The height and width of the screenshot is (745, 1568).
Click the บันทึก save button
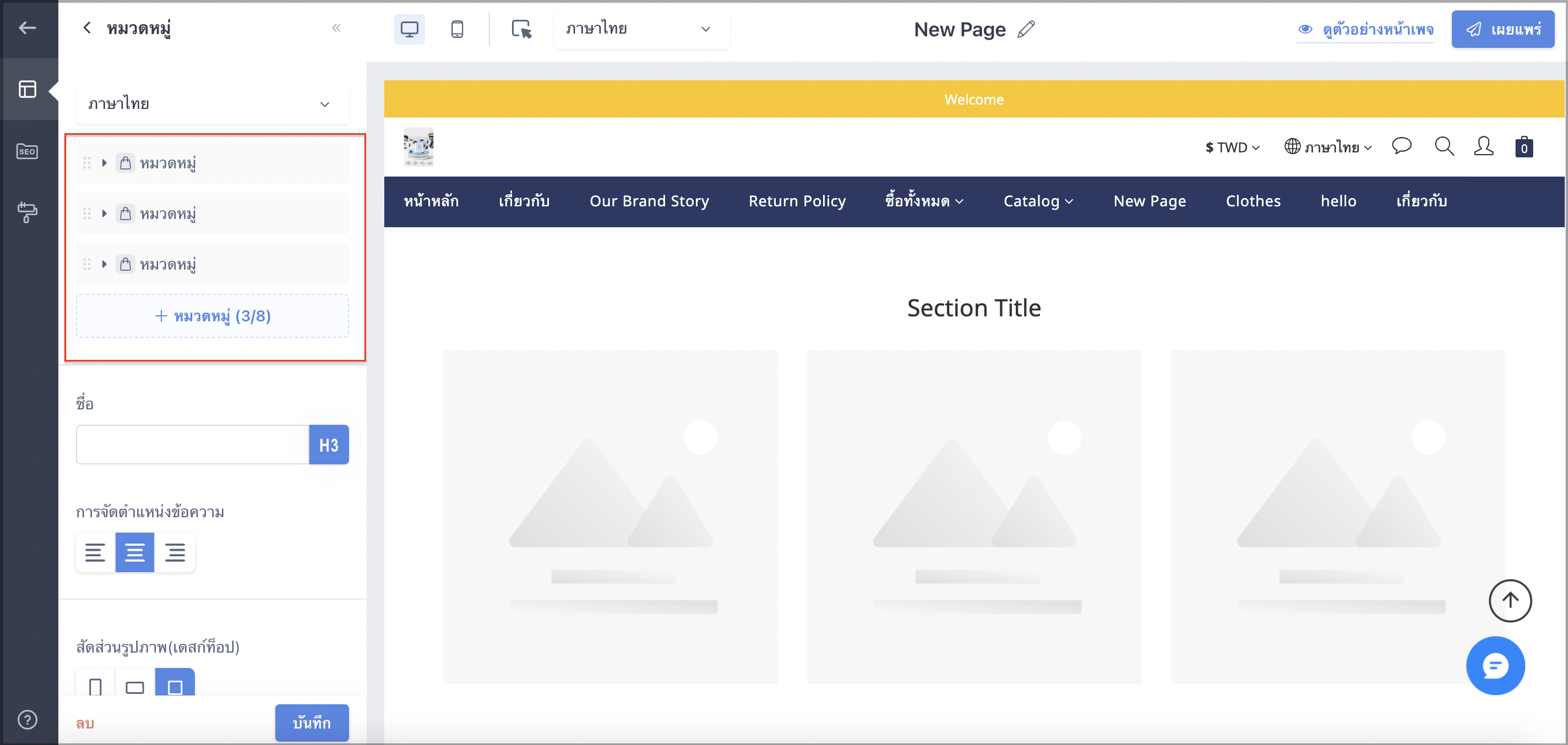312,723
